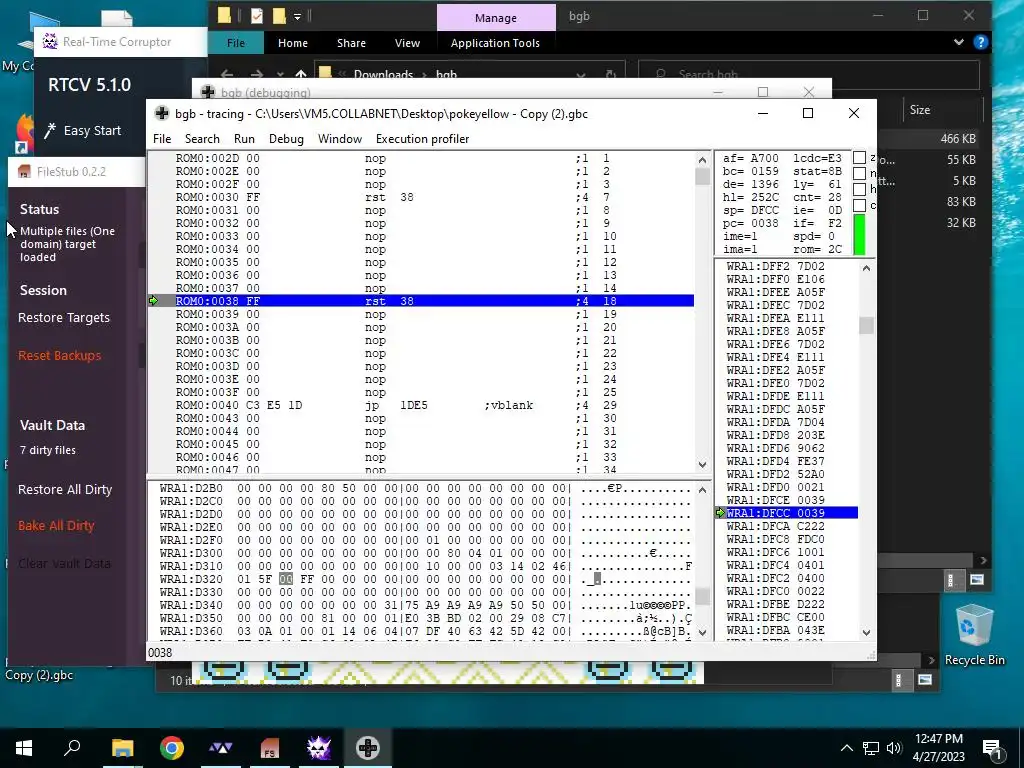Open the Execution profiler menu
Image resolution: width=1024 pixels, height=768 pixels.
(x=423, y=138)
